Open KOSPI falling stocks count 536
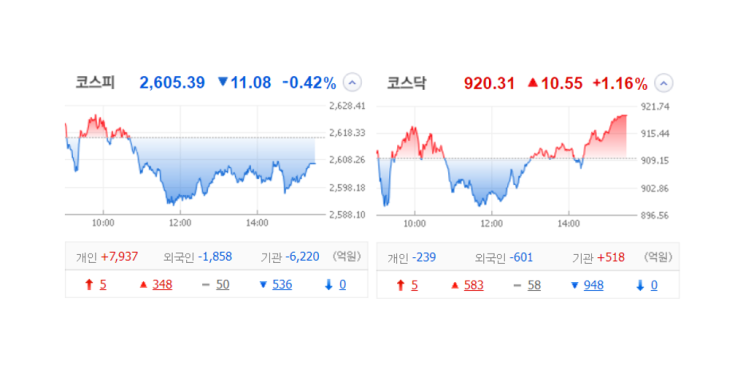This screenshot has height=377, width=743. pyautogui.click(x=282, y=285)
